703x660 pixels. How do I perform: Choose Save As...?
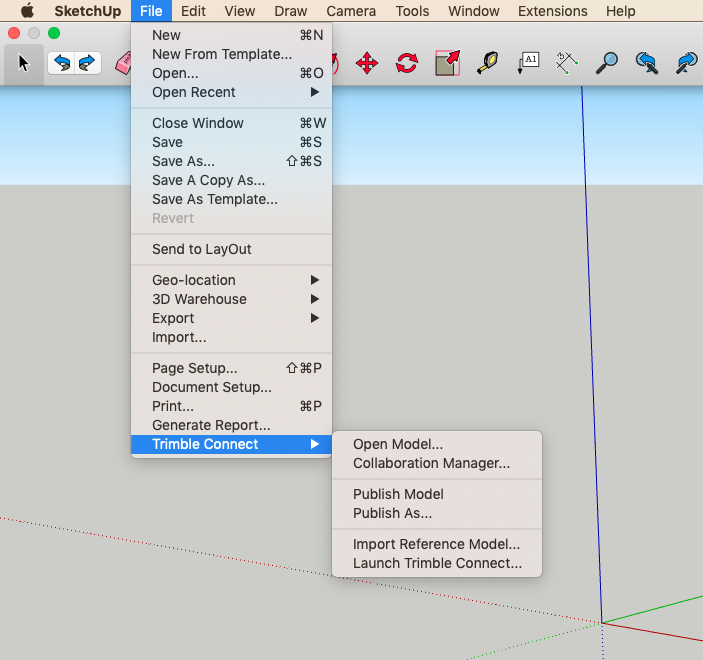[231, 161]
